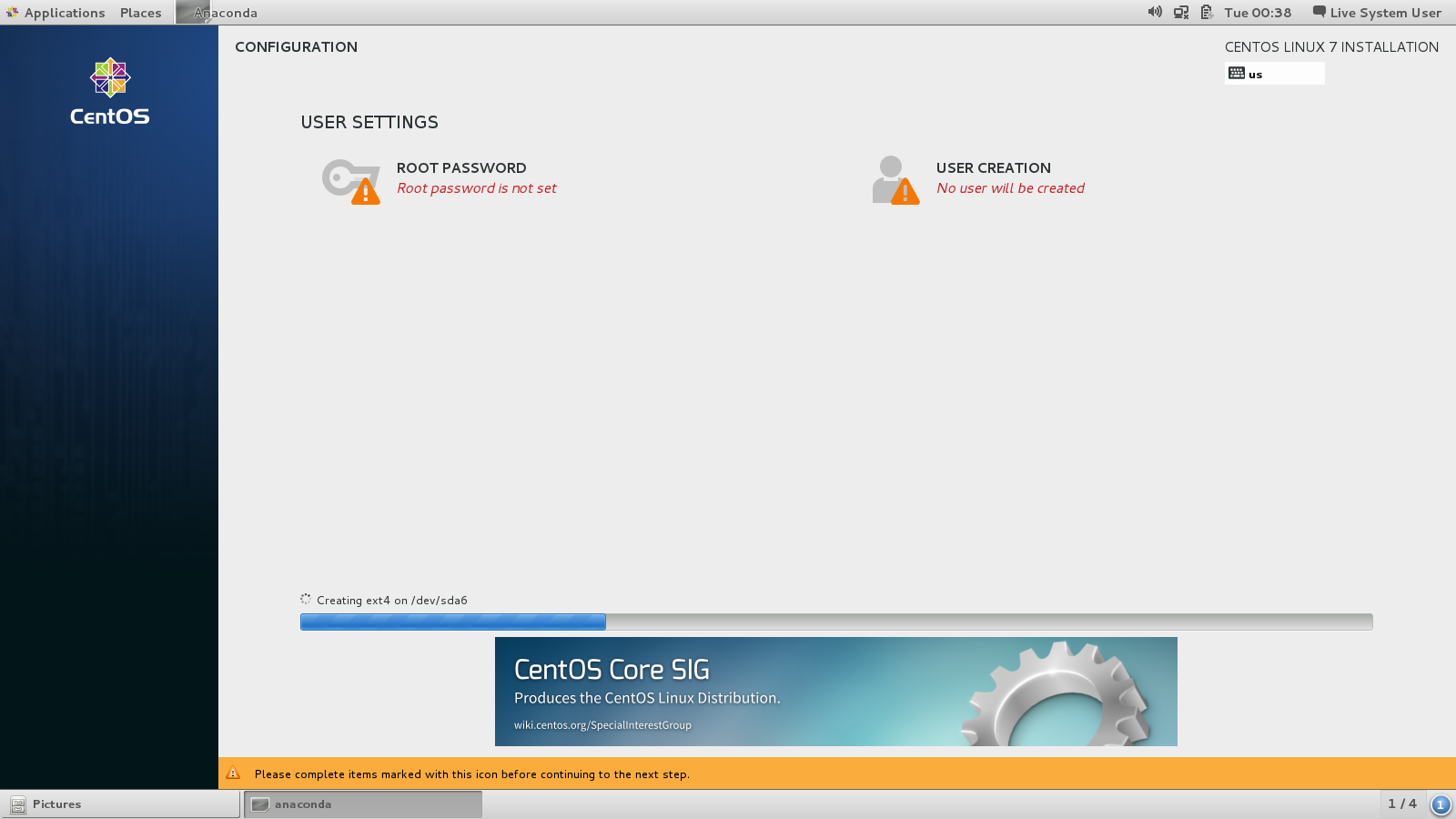Image resolution: width=1456 pixels, height=819 pixels.
Task: Click the busy spinner beside the Creating ext4 status
Action: tap(306, 599)
